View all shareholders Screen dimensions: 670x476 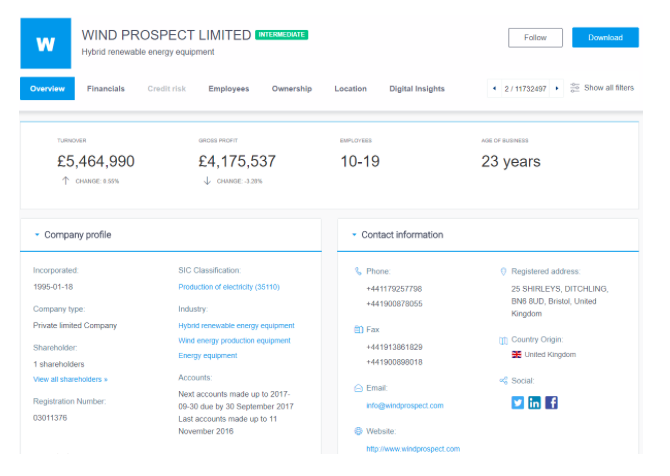(71, 379)
